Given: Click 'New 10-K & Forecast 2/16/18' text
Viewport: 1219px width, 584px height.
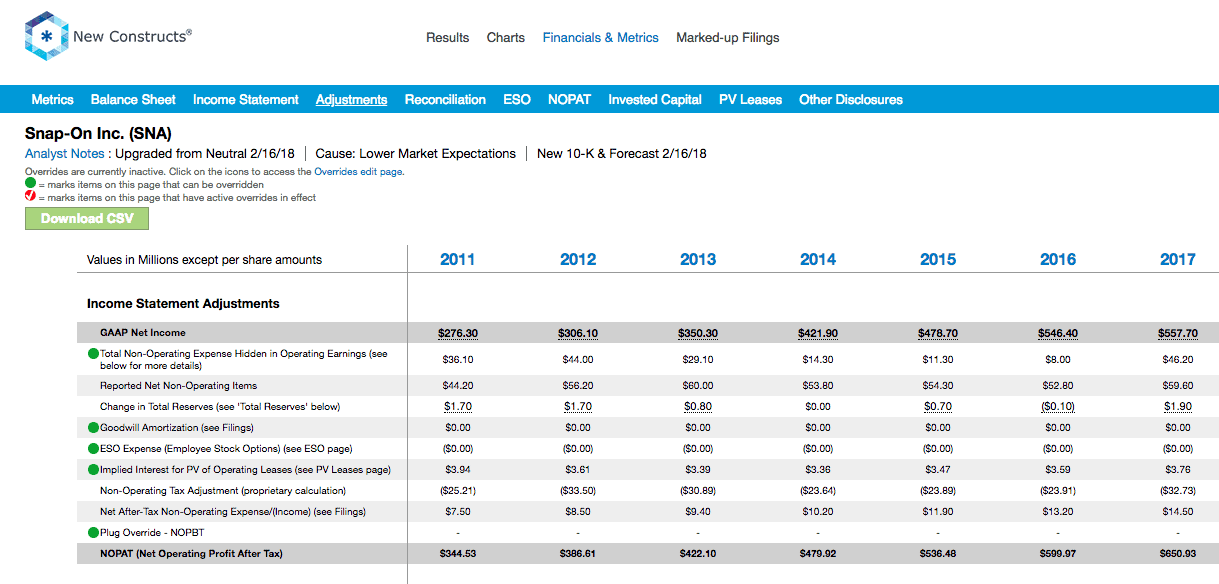Looking at the screenshot, I should 622,154.
